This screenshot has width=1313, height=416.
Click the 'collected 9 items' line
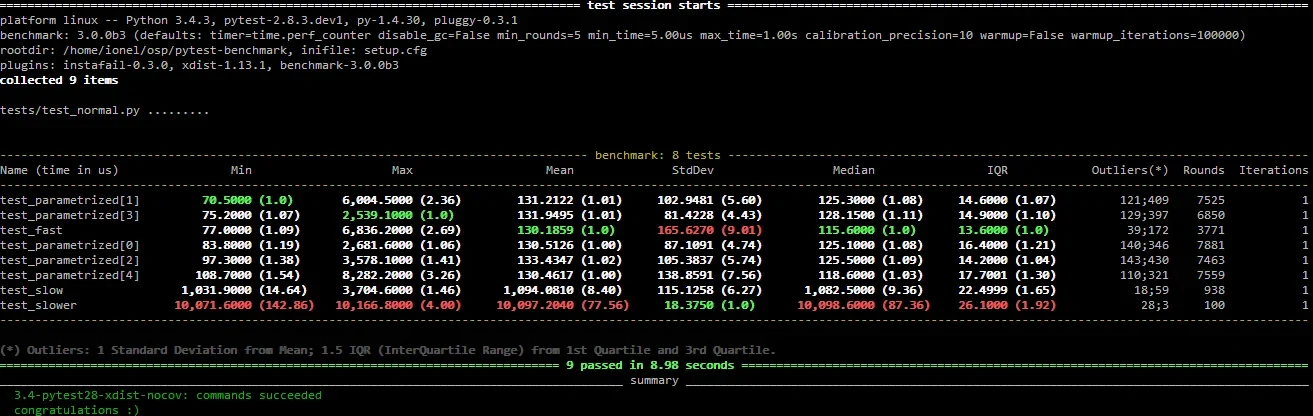point(59,80)
